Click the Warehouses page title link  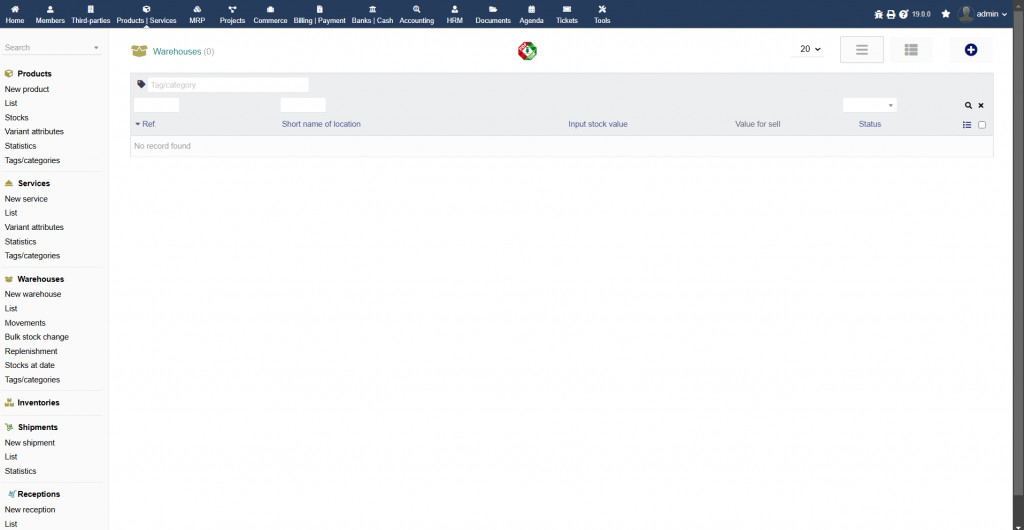pos(177,52)
